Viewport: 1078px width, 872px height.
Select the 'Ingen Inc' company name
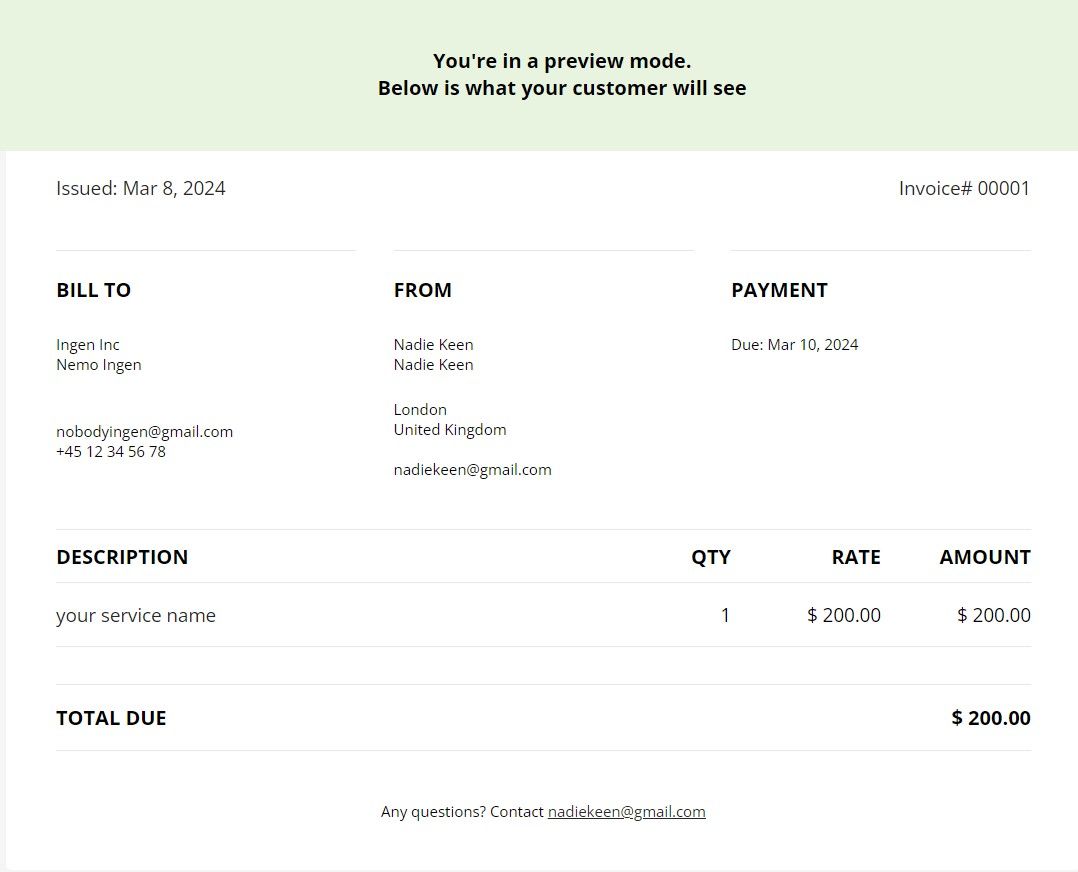click(x=88, y=345)
